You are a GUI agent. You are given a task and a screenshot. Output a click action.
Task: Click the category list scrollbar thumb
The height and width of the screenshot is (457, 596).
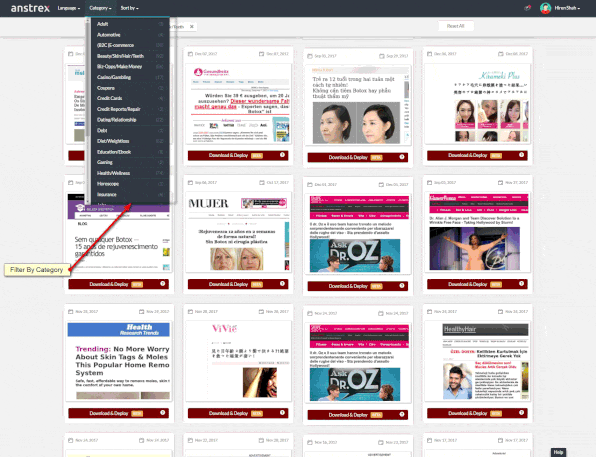coord(88,80)
